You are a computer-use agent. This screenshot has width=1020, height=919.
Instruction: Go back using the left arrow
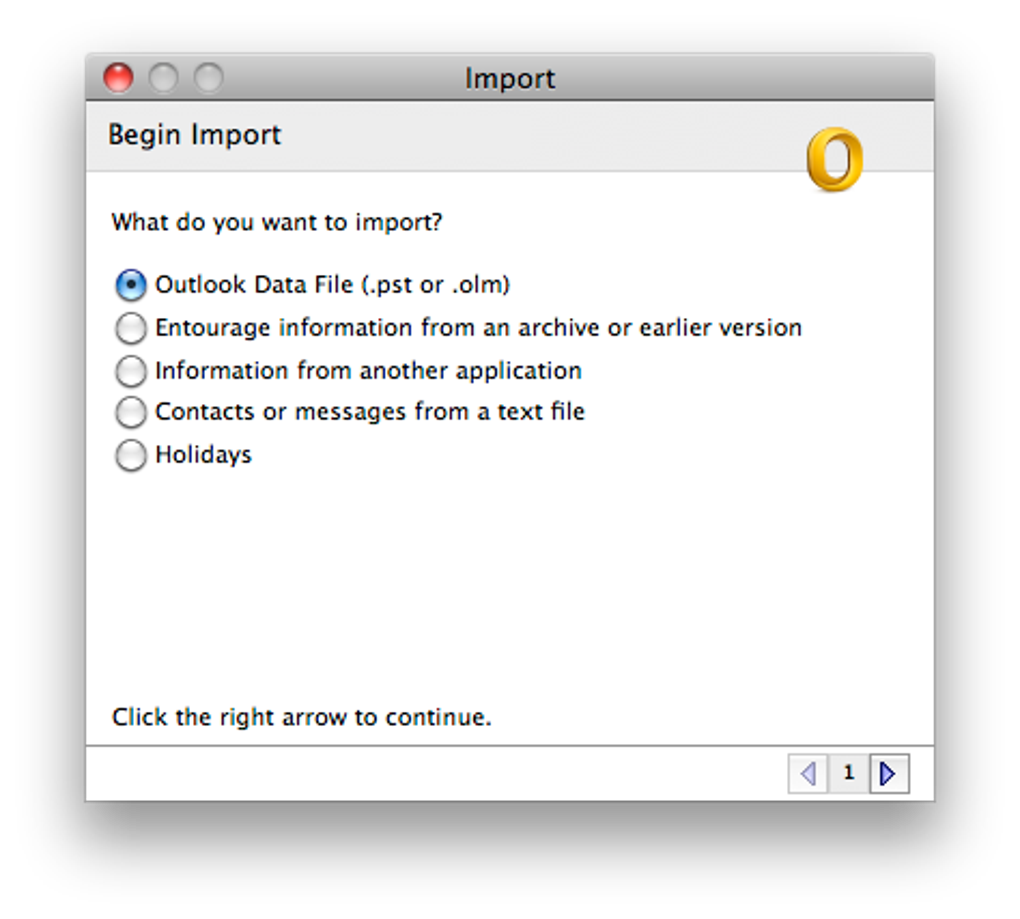pos(808,773)
